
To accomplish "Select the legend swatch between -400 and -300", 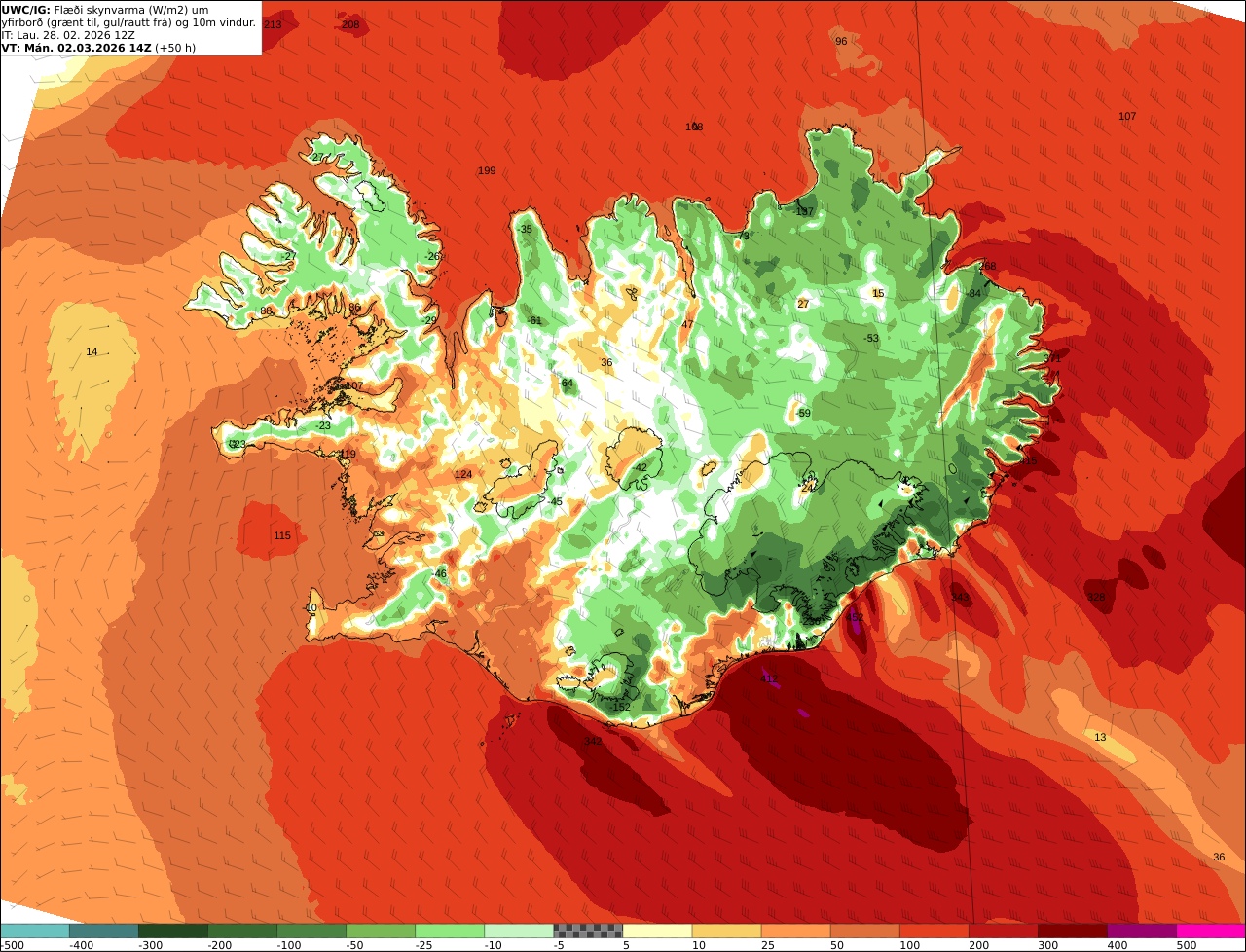I will [104, 931].
